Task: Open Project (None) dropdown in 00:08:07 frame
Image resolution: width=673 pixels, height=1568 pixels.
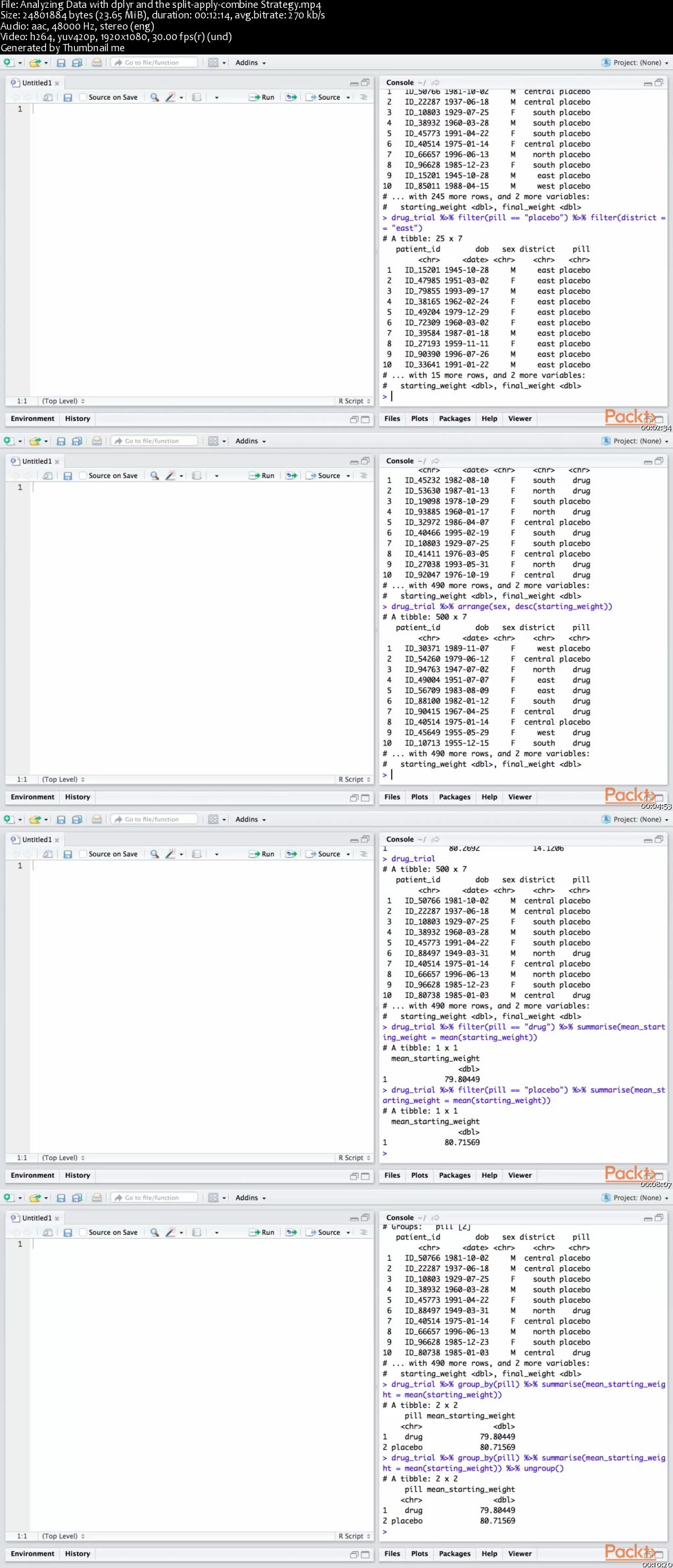Action: coord(635,820)
